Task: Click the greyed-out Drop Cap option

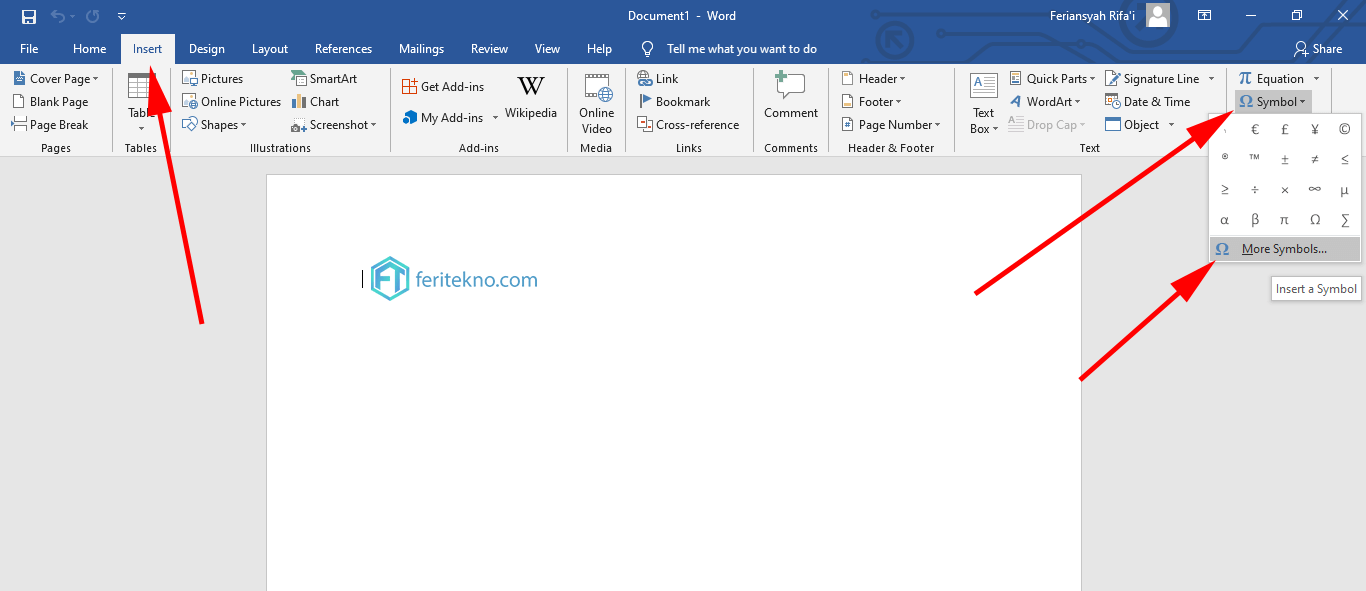Action: (x=1047, y=125)
